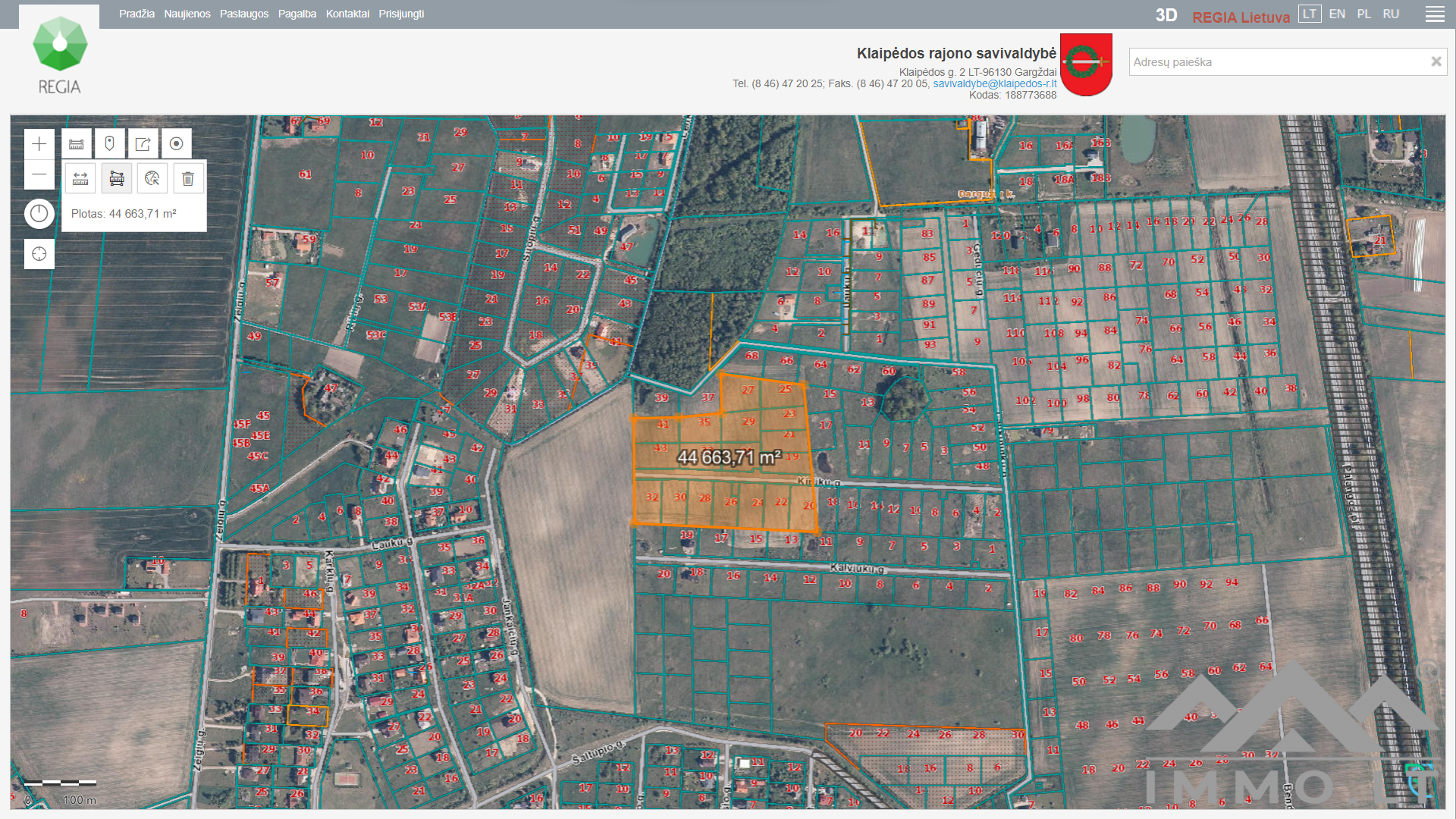Screen dimensions: 1456x819
Task: Switch to 3D view
Action: pyautogui.click(x=1166, y=16)
